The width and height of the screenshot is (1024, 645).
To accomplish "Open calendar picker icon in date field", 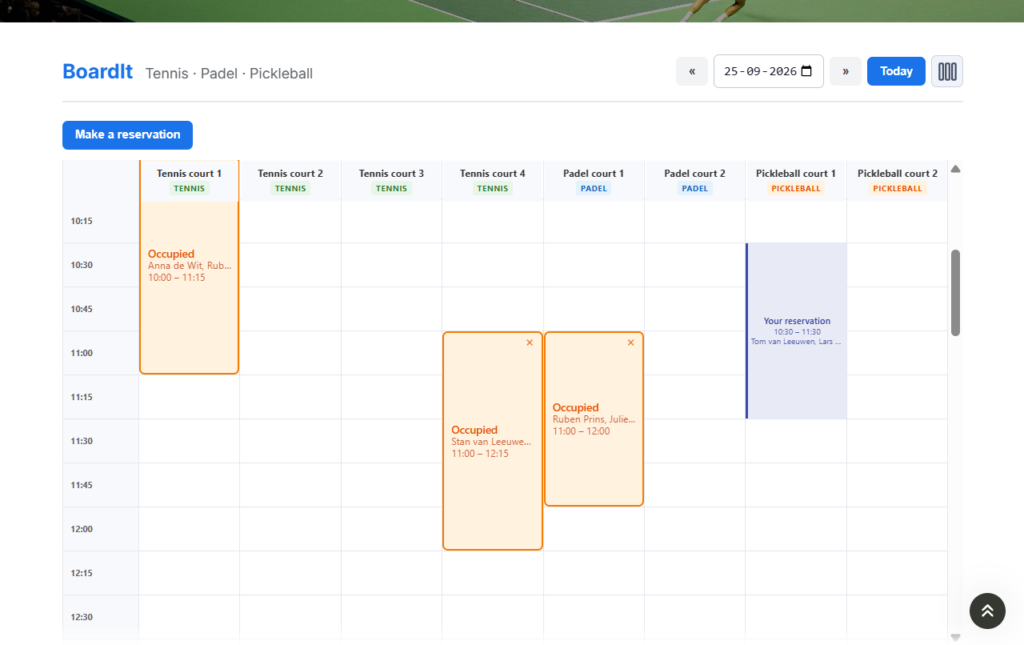I will point(807,71).
